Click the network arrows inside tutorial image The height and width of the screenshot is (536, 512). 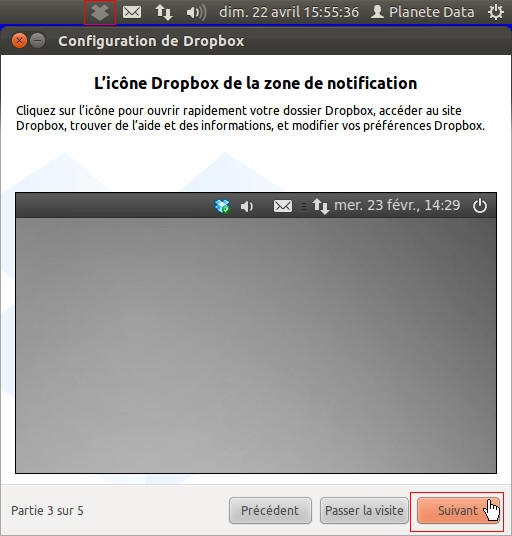click(x=320, y=206)
